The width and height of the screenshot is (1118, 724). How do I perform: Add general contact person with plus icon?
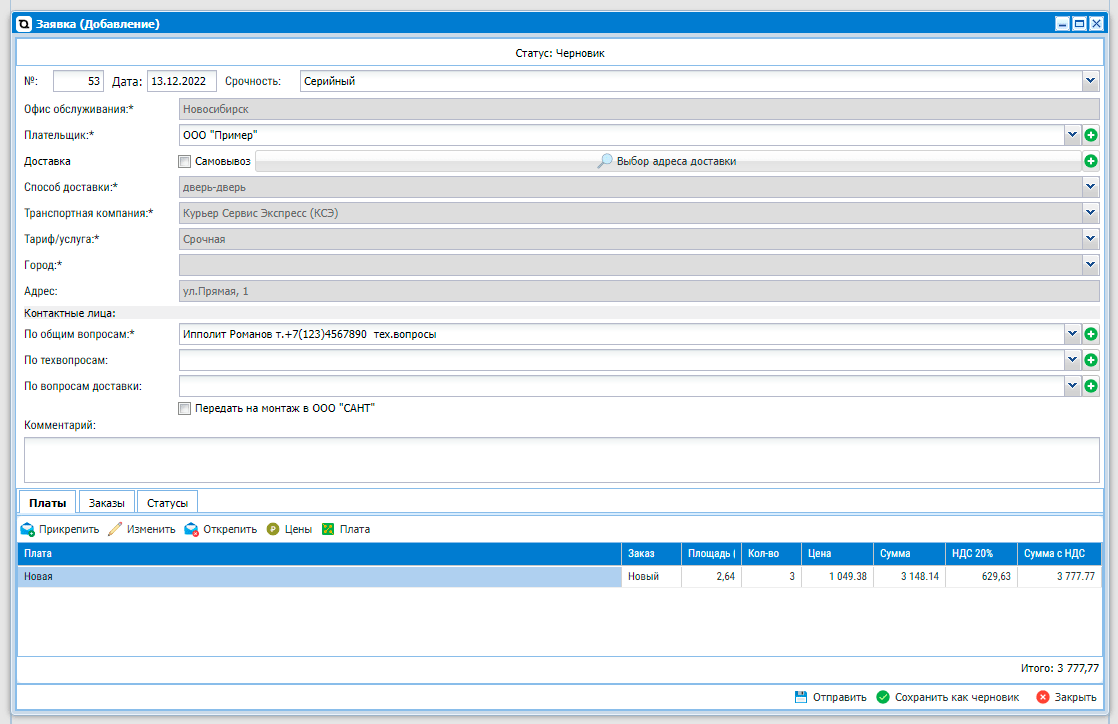click(1091, 334)
